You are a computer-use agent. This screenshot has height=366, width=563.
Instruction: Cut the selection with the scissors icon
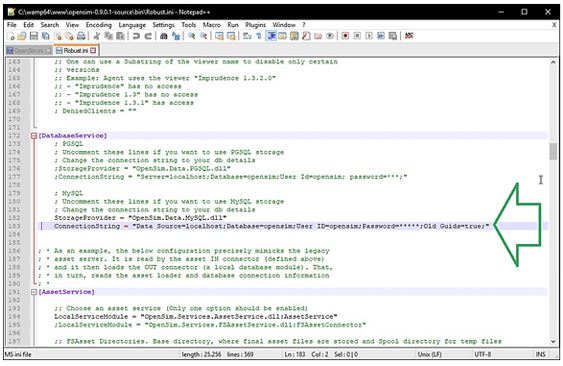[x=97, y=36]
